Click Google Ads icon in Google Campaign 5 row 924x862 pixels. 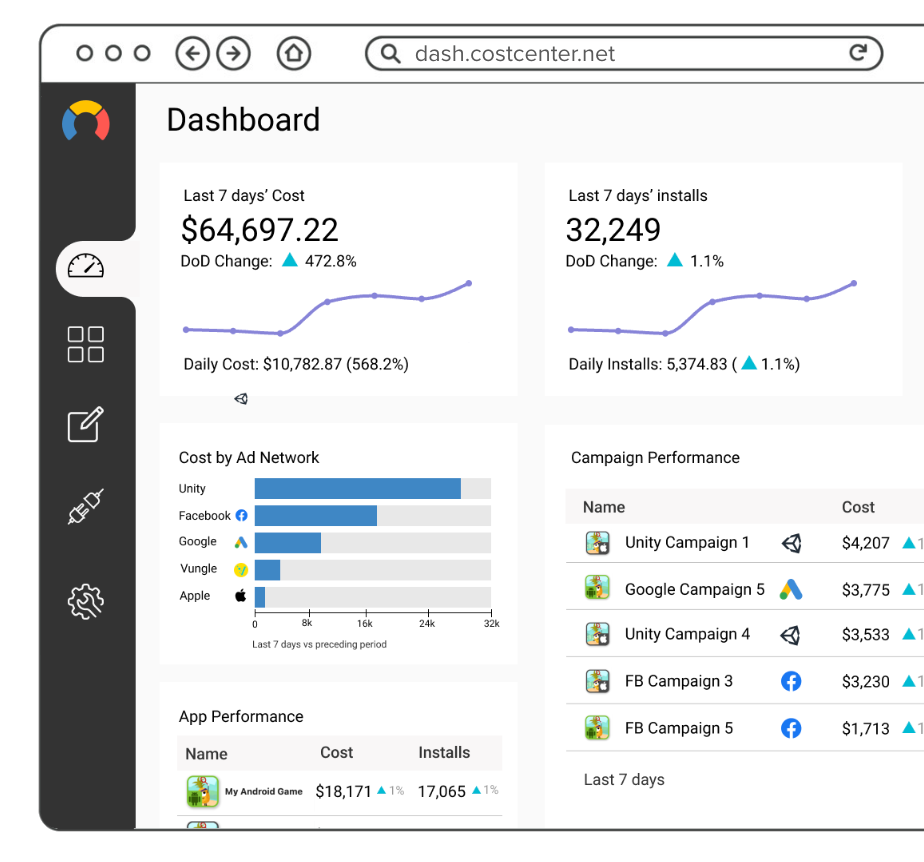791,589
